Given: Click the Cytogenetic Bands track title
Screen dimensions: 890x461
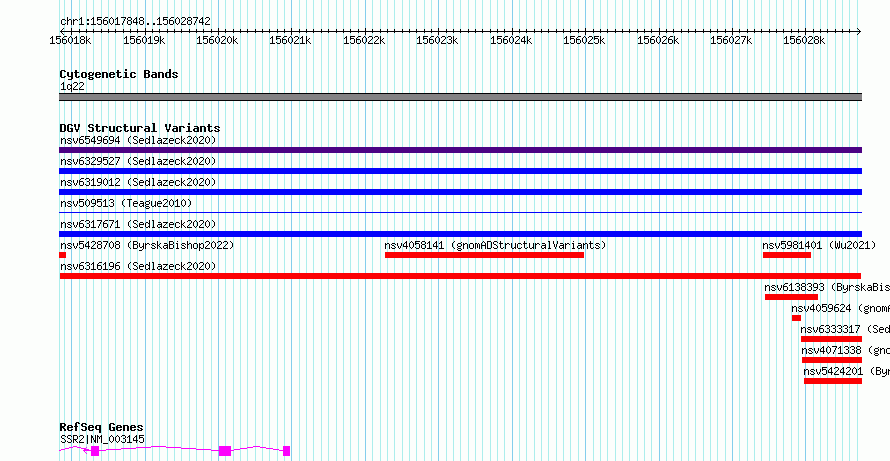Looking at the screenshot, I should (119, 74).
